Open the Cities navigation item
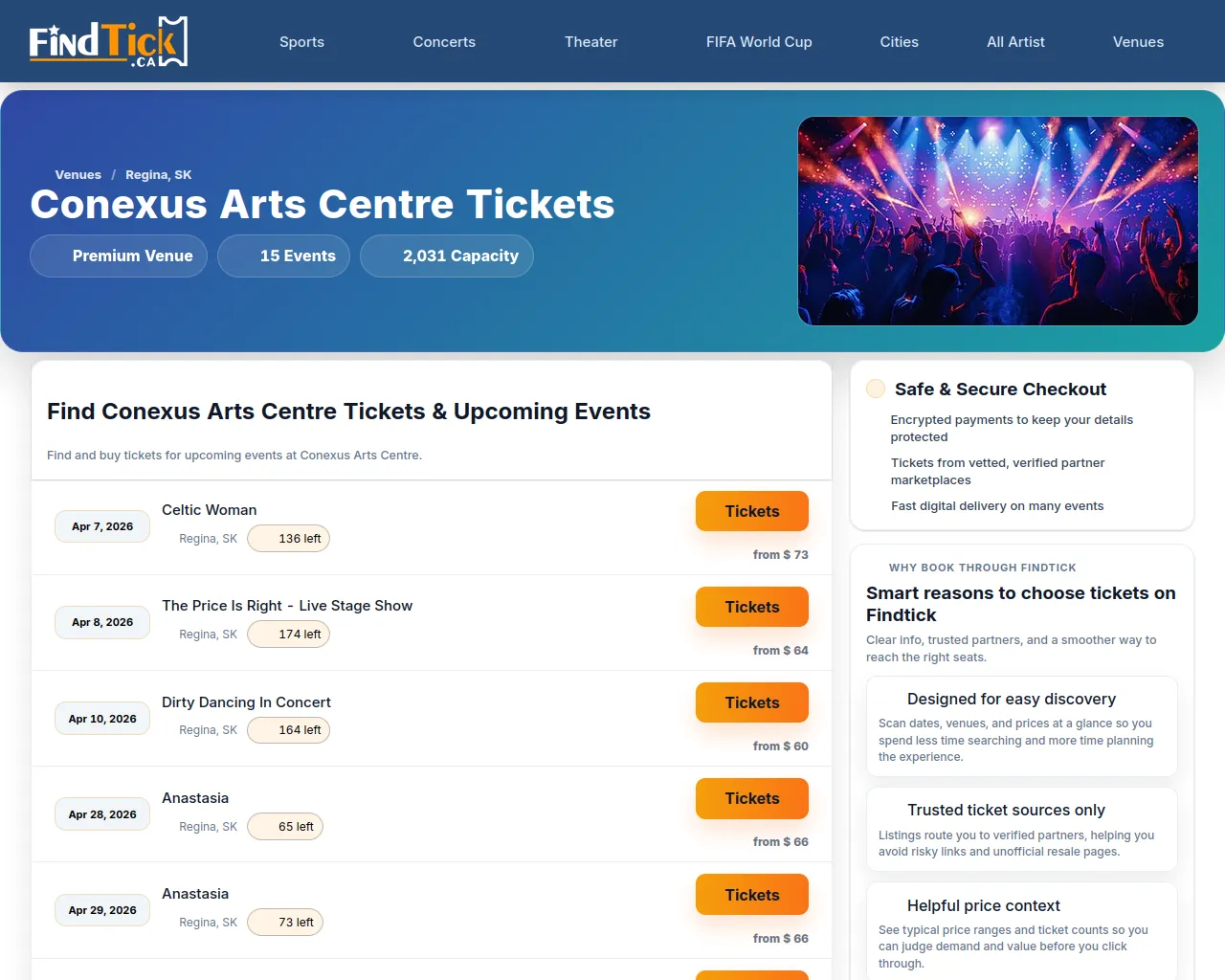The height and width of the screenshot is (980, 1225). 899,42
